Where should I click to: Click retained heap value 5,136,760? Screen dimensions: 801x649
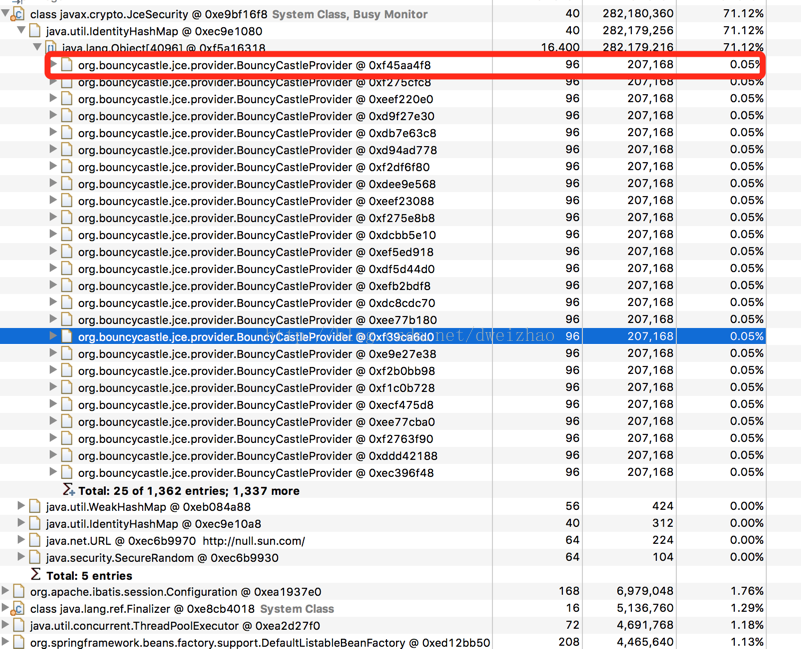pyautogui.click(x=645, y=608)
